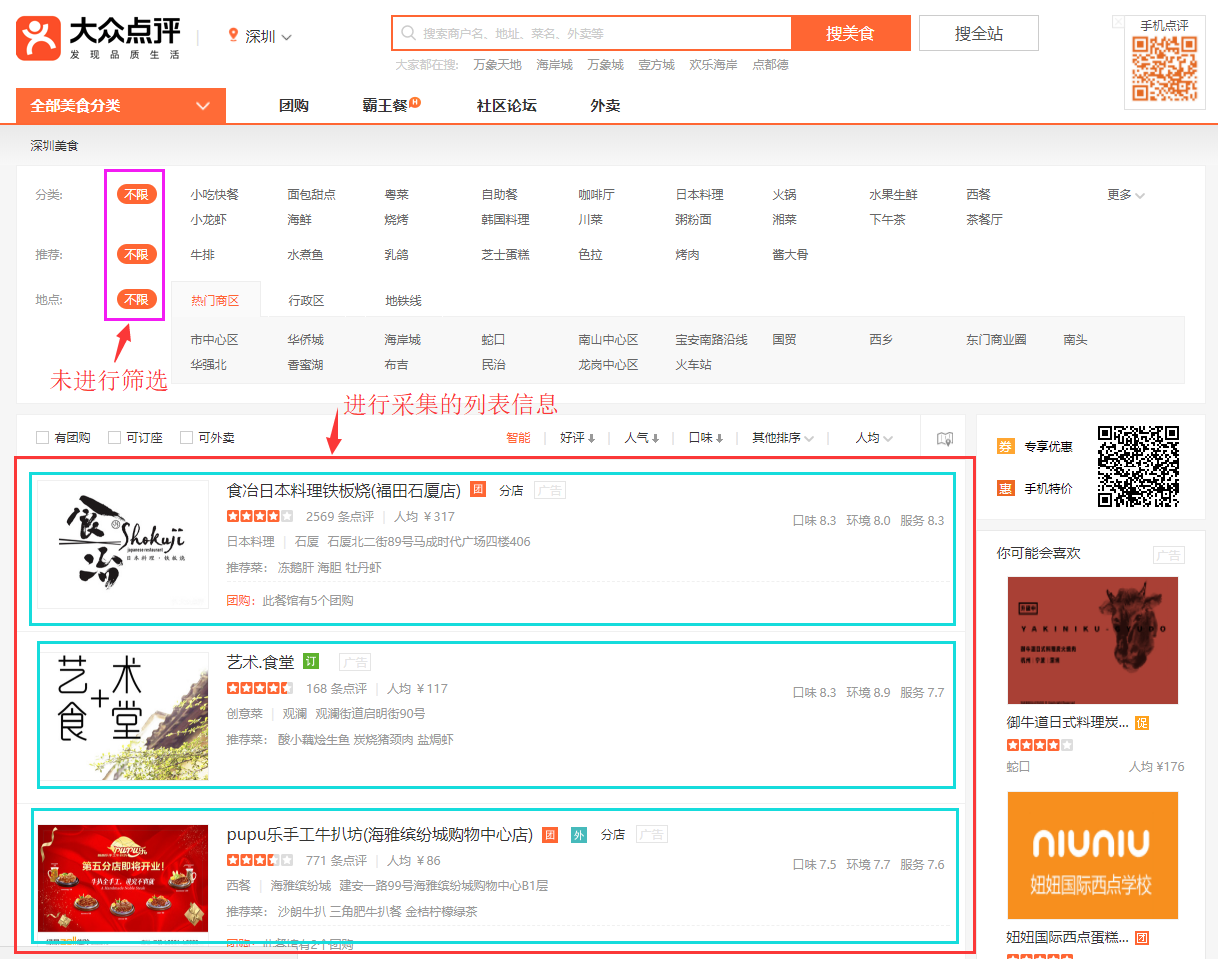Open the 食冶 Shokuji restaurant thumbnail
Viewport: 1218px width, 959px height.
click(x=123, y=544)
